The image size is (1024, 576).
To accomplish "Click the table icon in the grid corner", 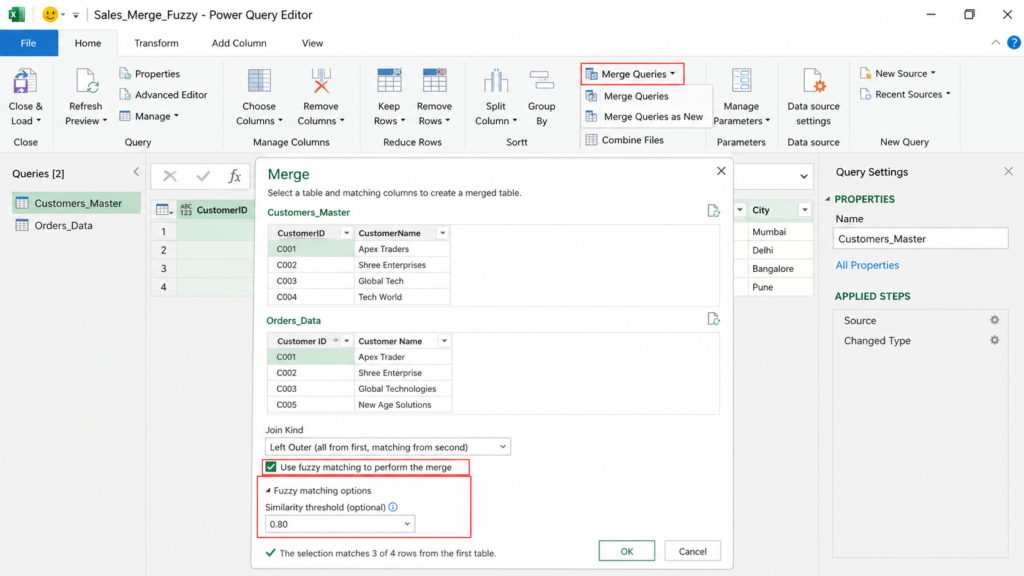I will pyautogui.click(x=163, y=210).
